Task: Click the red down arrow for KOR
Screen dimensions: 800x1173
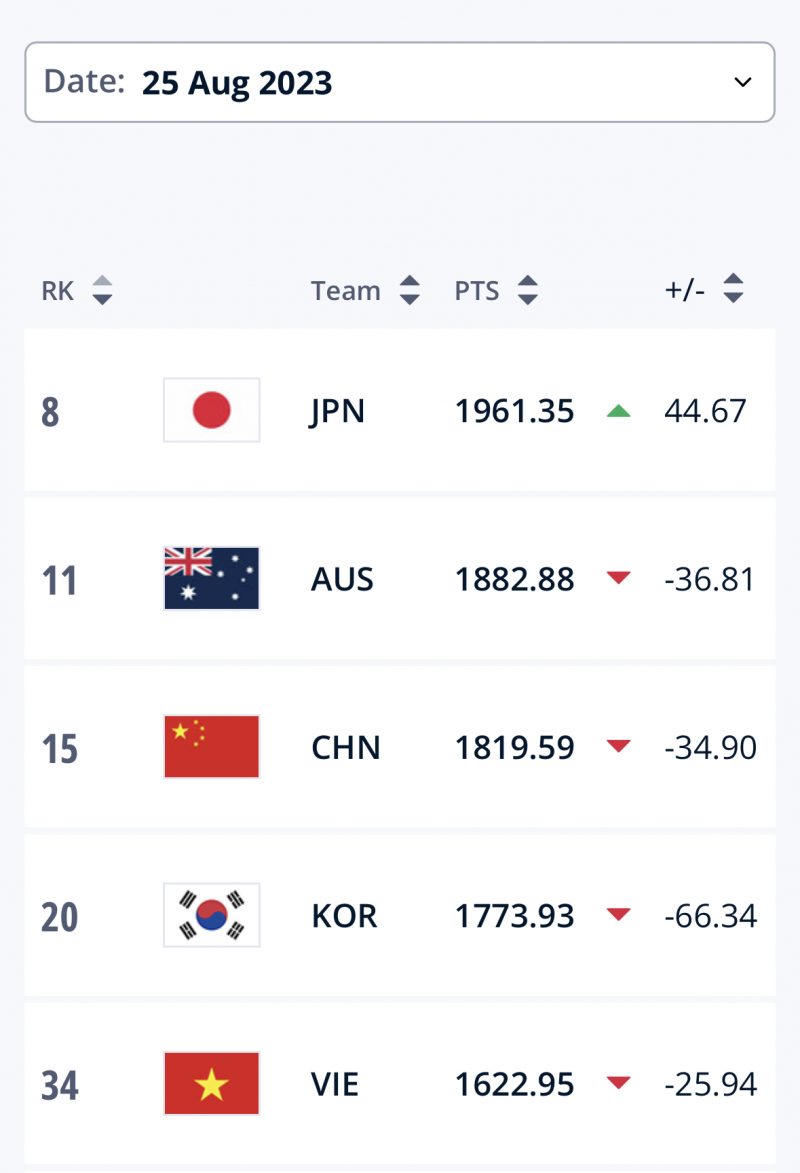Action: [619, 914]
